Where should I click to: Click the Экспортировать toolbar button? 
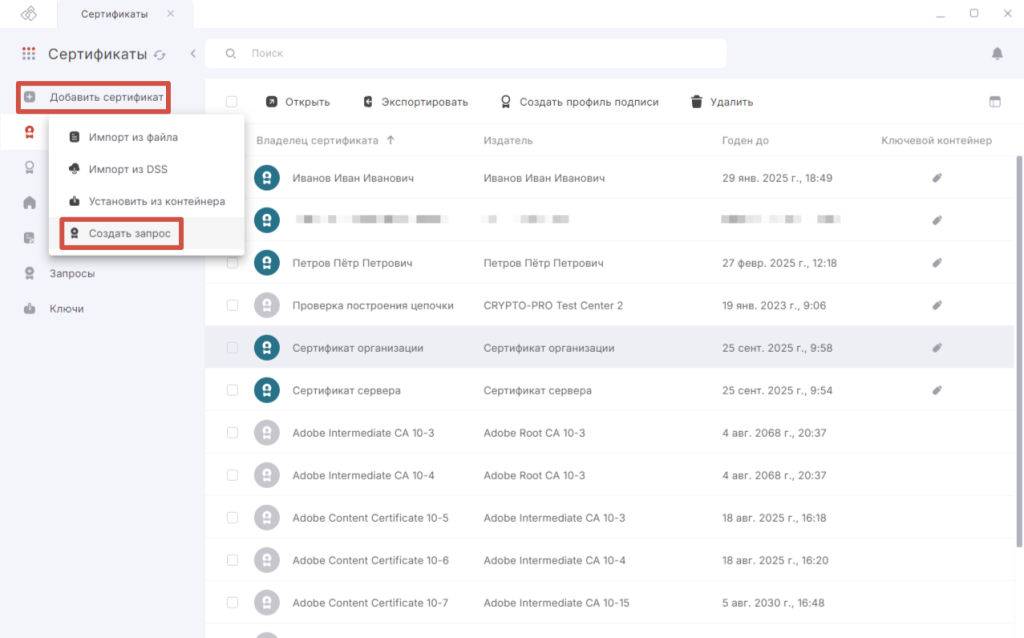tap(415, 102)
